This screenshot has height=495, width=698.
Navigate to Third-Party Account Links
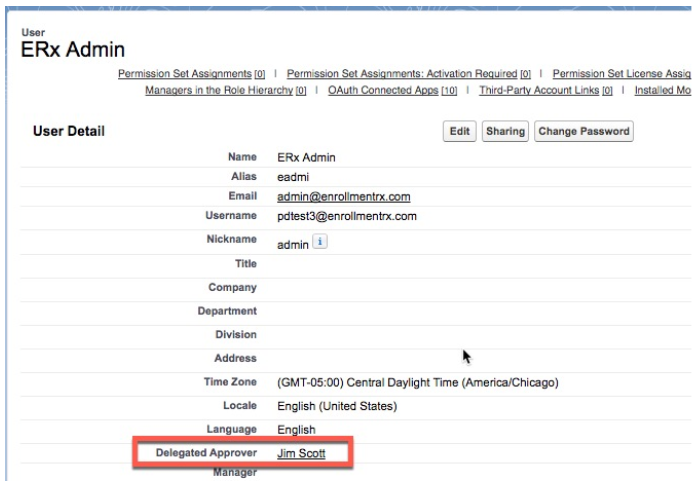coord(541,90)
